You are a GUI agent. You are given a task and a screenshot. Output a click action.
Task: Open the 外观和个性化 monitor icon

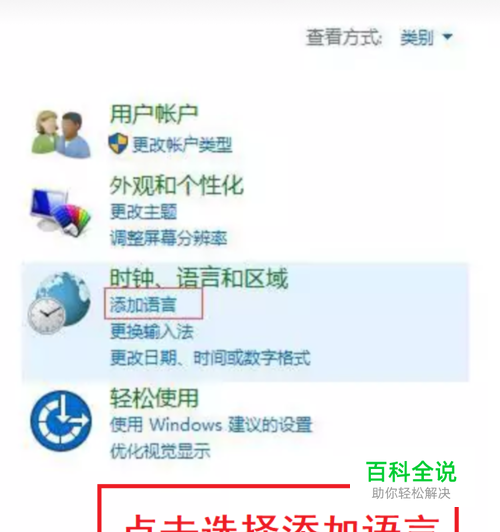pos(60,212)
